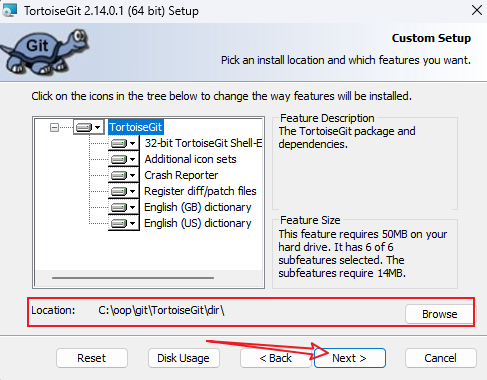
Task: Cancel the TortoiseGit setup
Action: 441,358
